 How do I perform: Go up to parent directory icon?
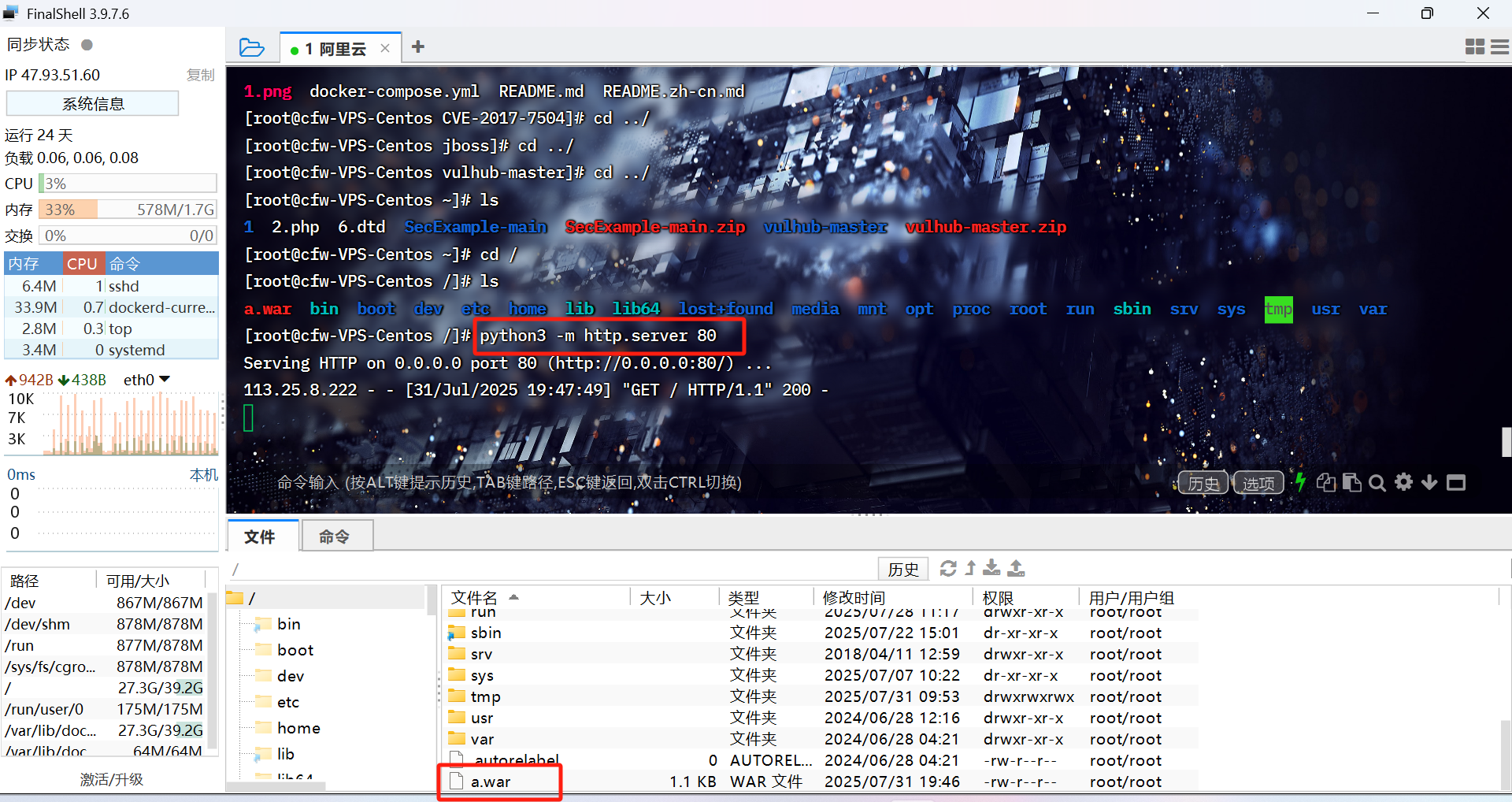tap(970, 568)
